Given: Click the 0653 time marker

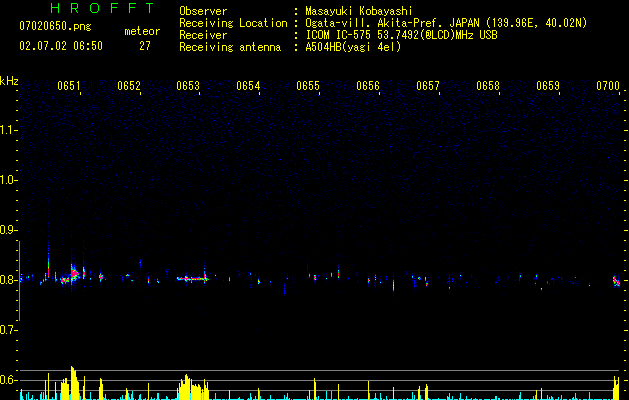Looking at the screenshot, I should [188, 86].
